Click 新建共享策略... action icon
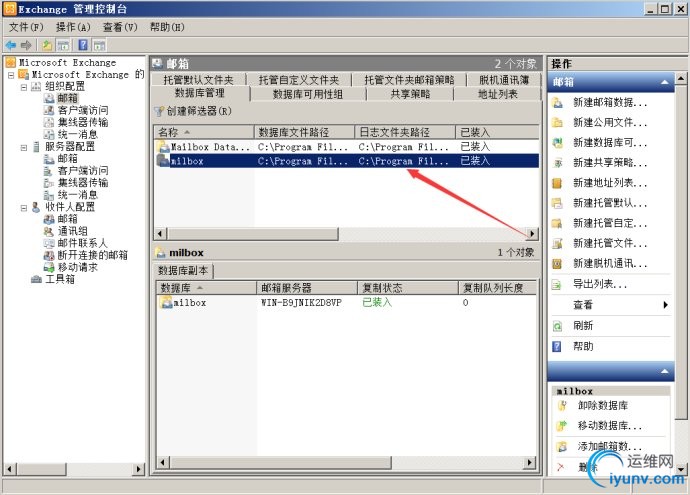The image size is (690, 495). click(x=557, y=163)
